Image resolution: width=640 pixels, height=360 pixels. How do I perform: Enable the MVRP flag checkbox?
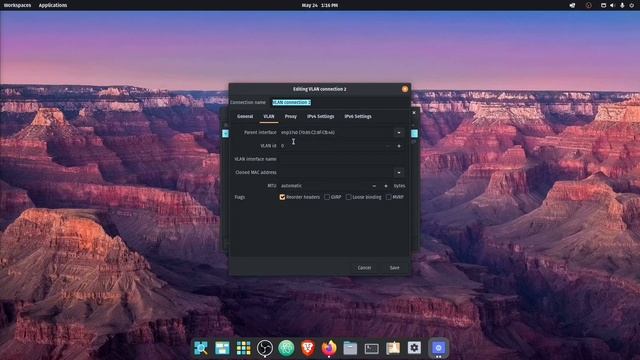[389, 197]
